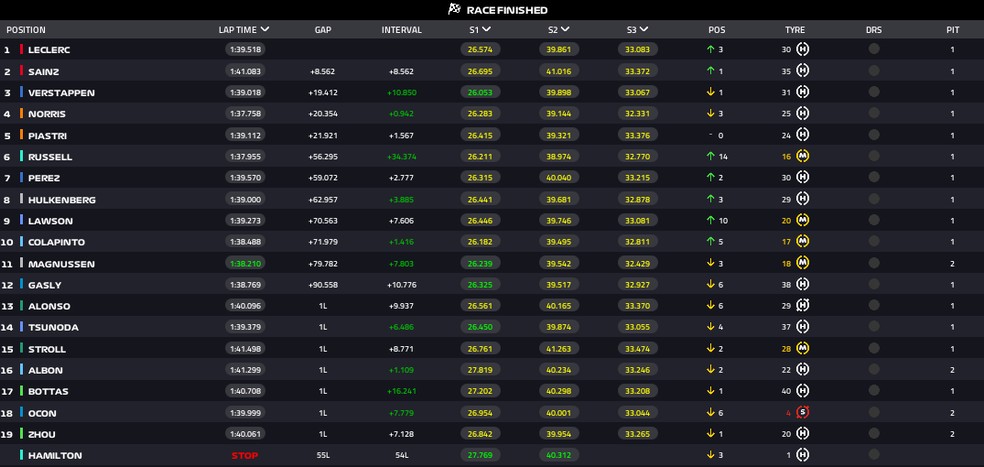Click Hamilton's DRS indicator dot
Screen dimensions: 984x467
874,454
